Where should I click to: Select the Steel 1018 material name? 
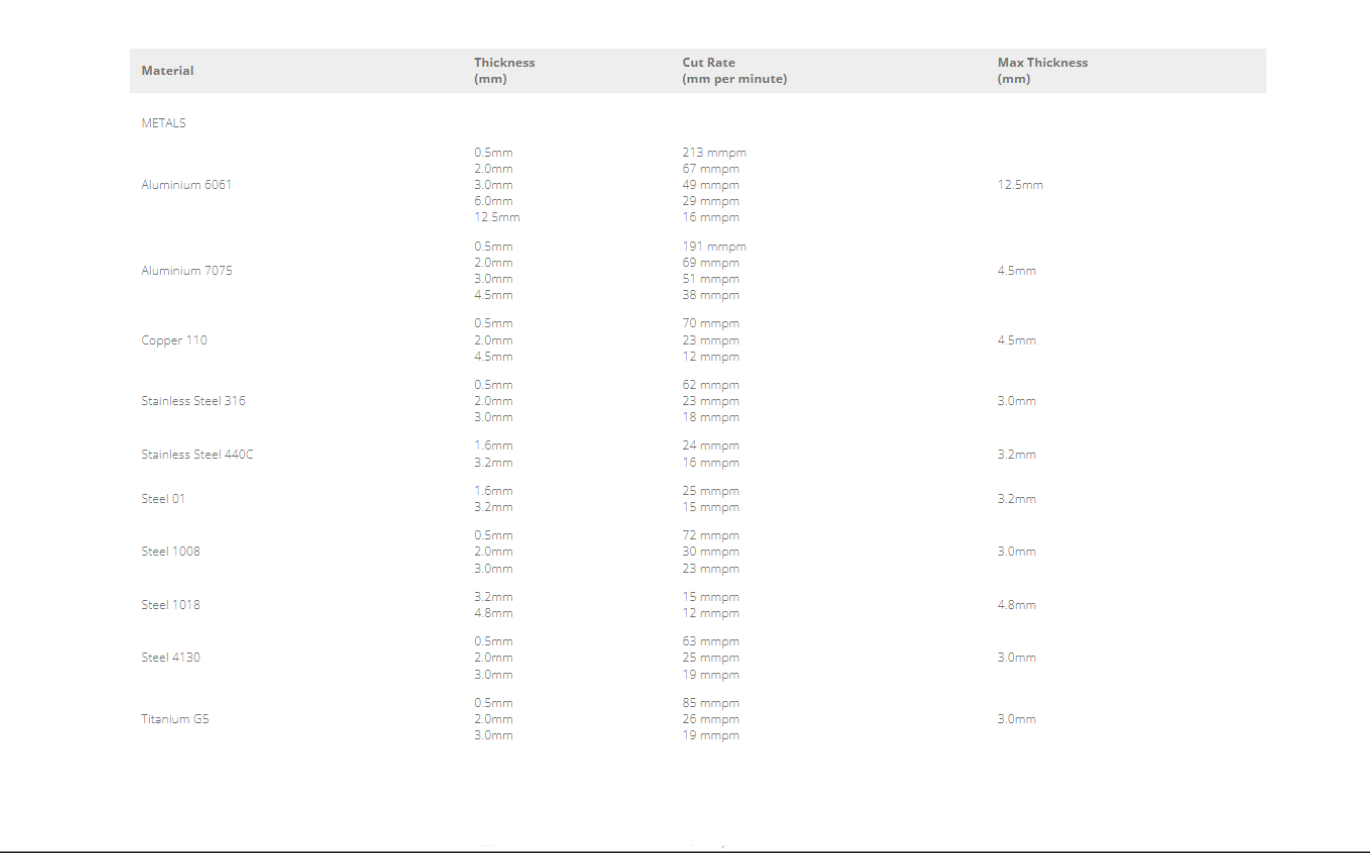coord(170,605)
